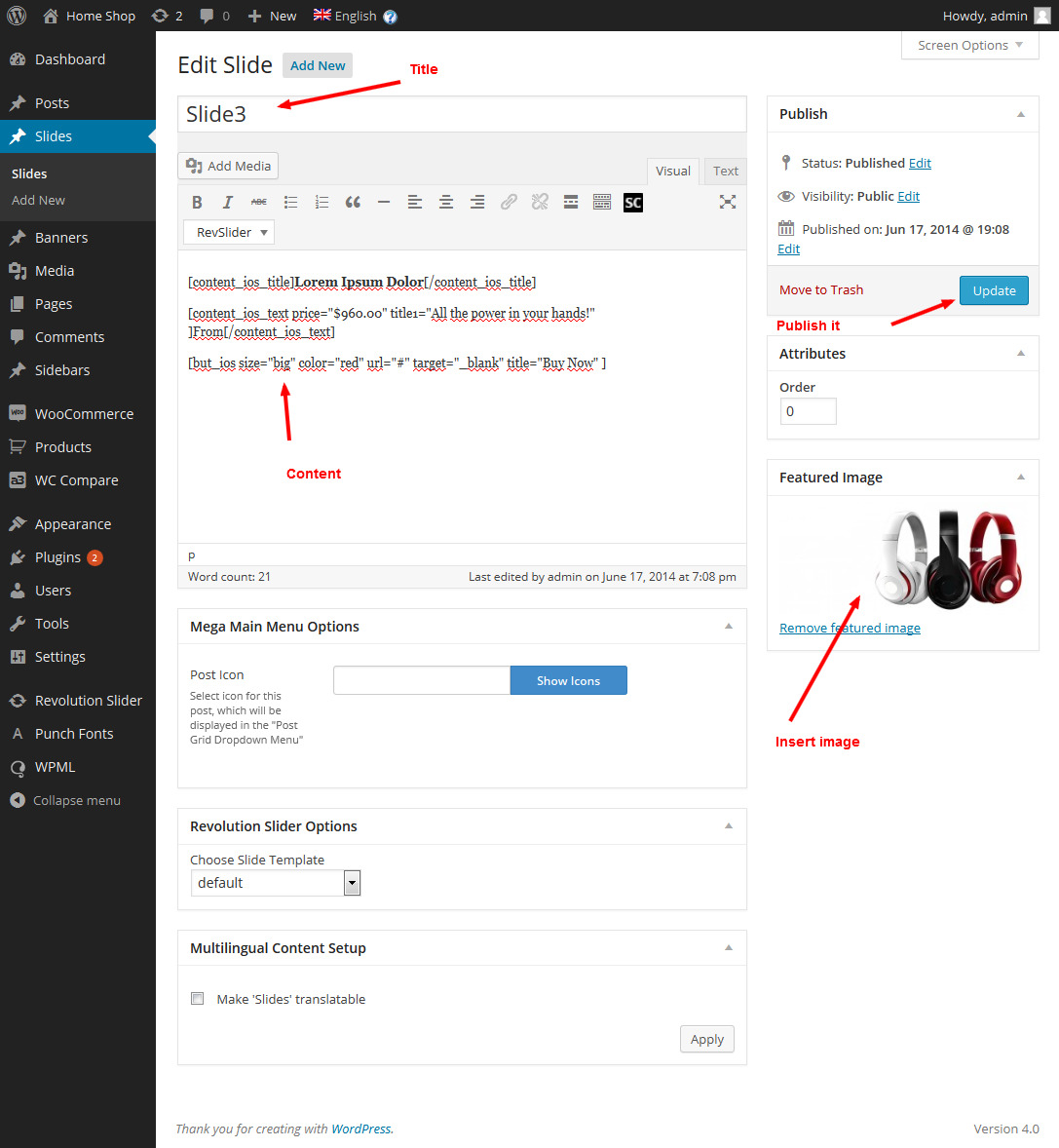Click Remove featured image link
This screenshot has height=1148, width=1059.
pyautogui.click(x=850, y=629)
